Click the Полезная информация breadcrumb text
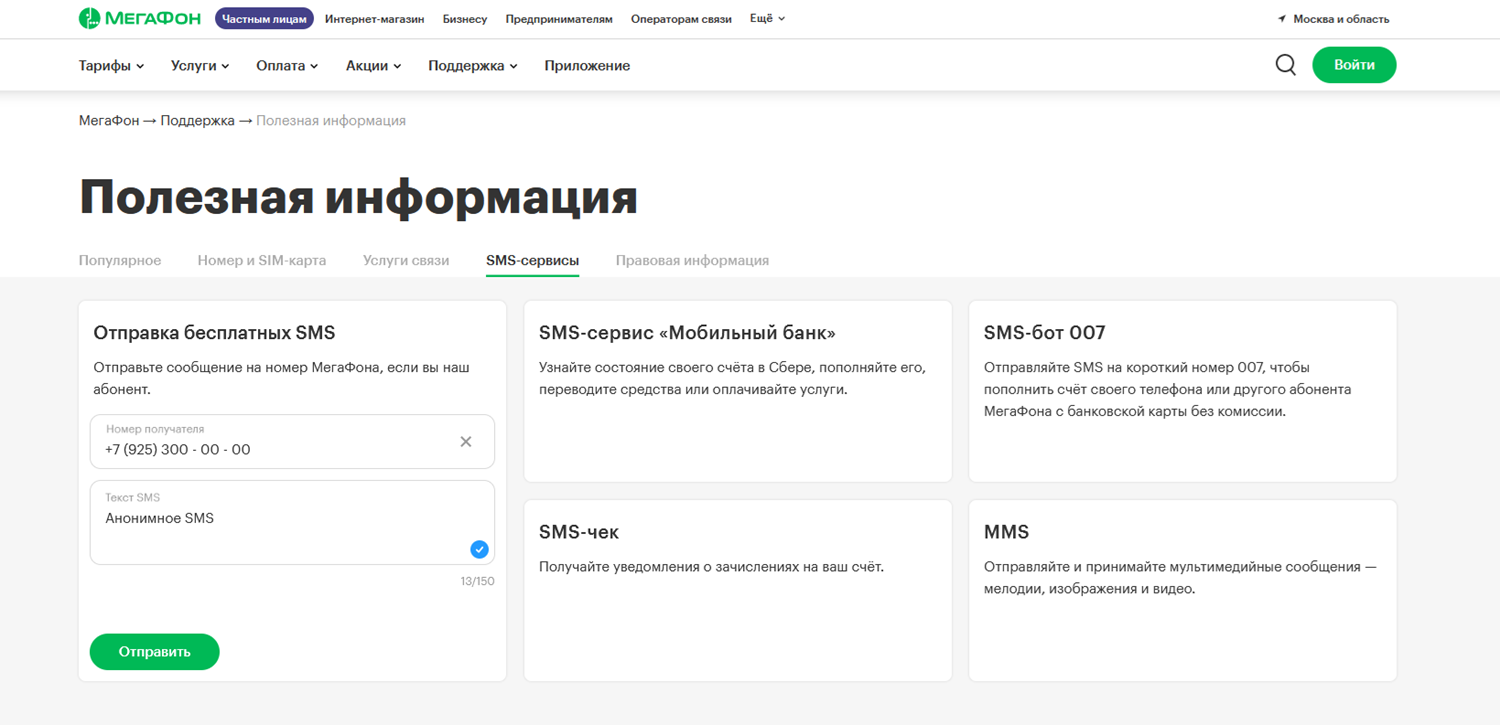This screenshot has width=1500, height=725. click(x=331, y=120)
